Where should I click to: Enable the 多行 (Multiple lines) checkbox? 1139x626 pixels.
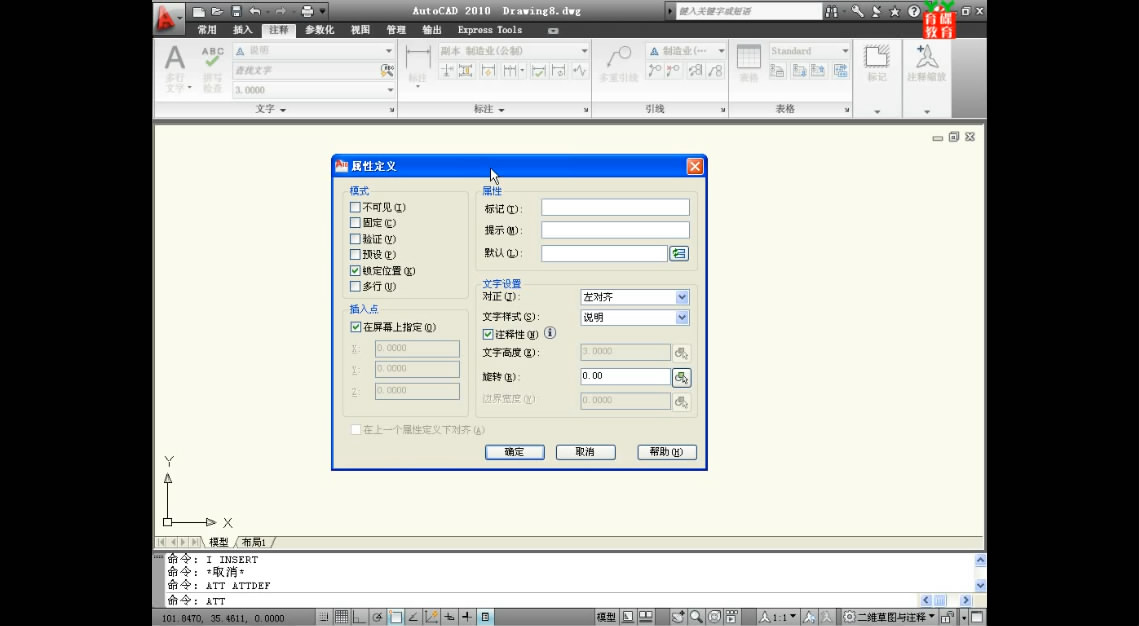coord(355,287)
